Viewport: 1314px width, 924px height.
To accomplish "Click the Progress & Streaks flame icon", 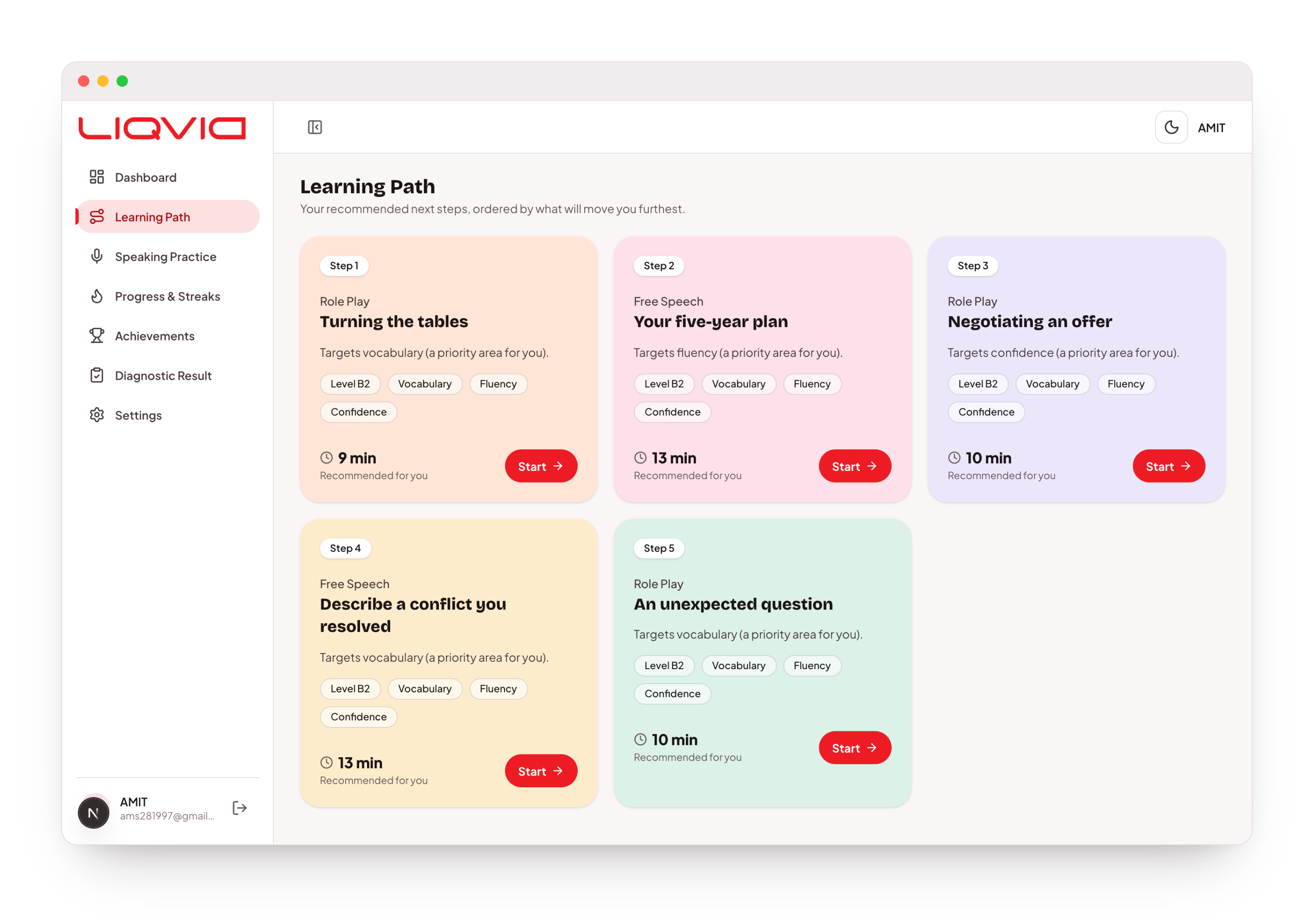I will coord(97,296).
